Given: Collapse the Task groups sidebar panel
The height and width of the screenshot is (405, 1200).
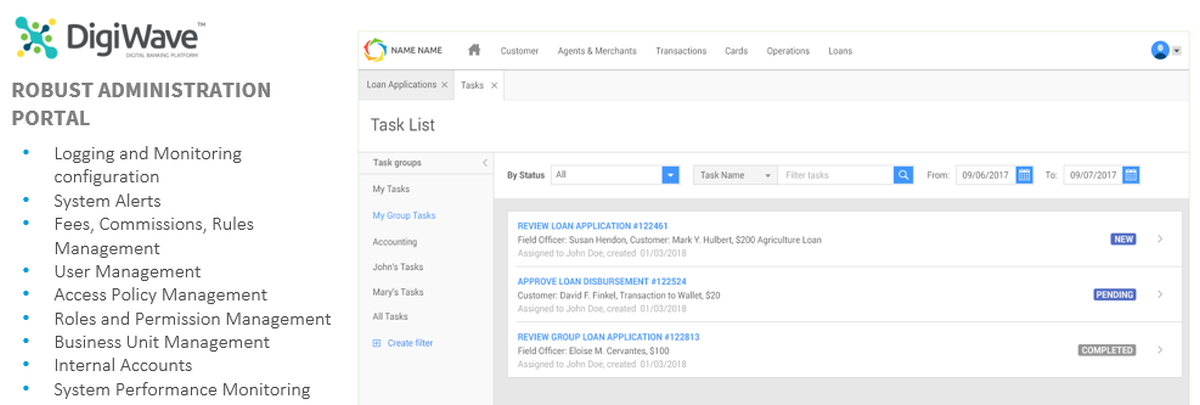Looking at the screenshot, I should [x=485, y=162].
